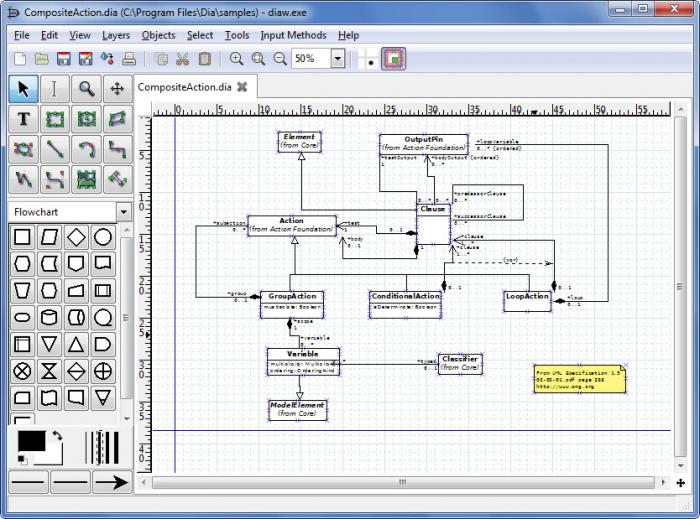Open the Input Methods menu
This screenshot has width=700, height=519.
click(x=293, y=35)
